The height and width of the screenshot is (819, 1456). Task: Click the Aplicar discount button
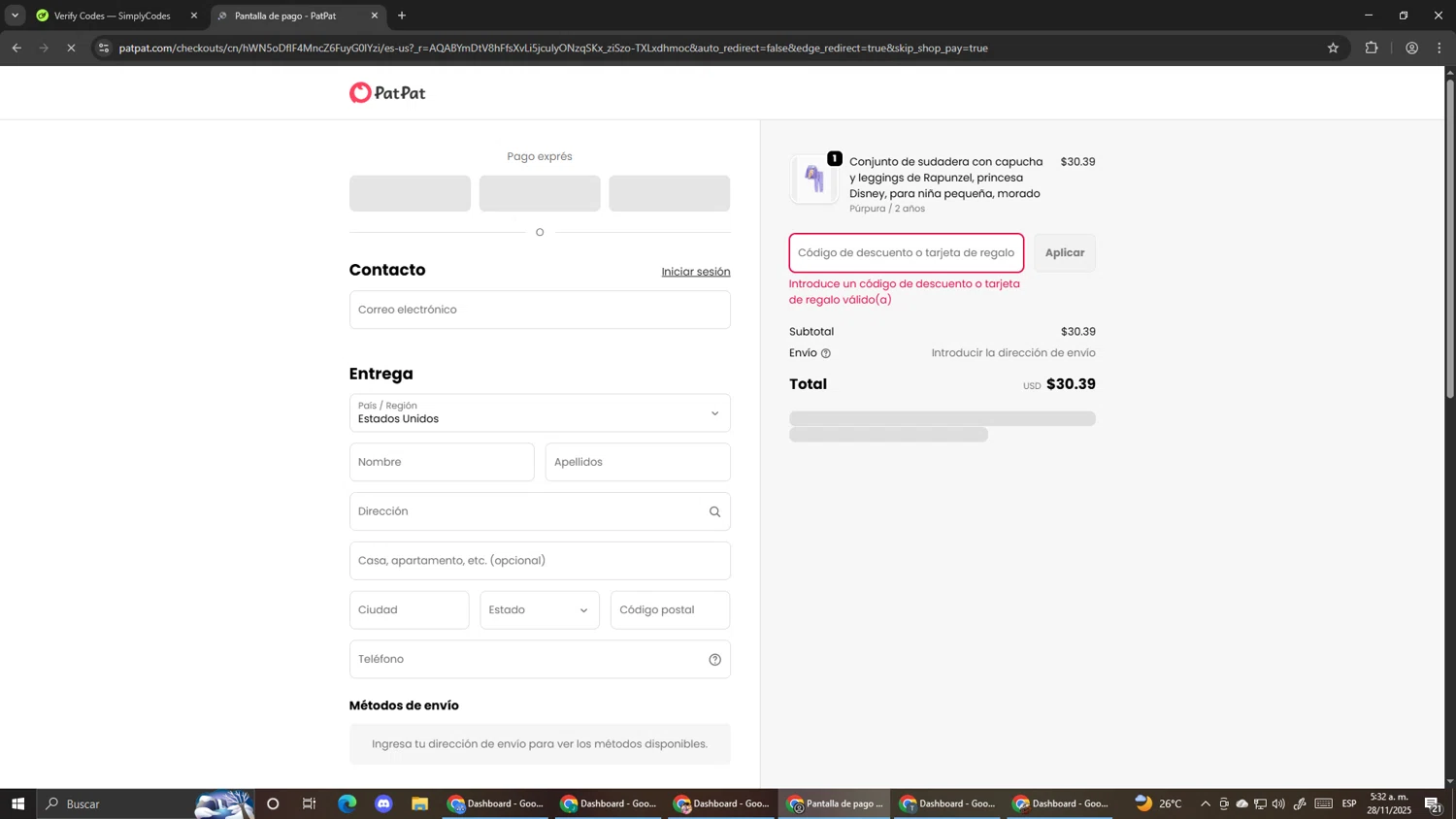click(1065, 253)
